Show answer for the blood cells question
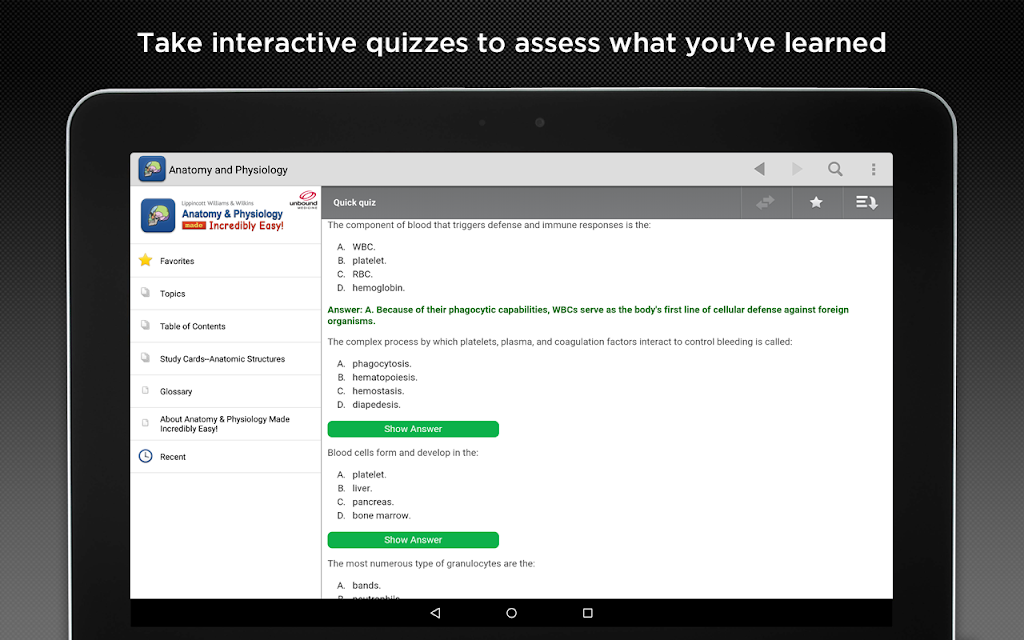 coord(413,540)
